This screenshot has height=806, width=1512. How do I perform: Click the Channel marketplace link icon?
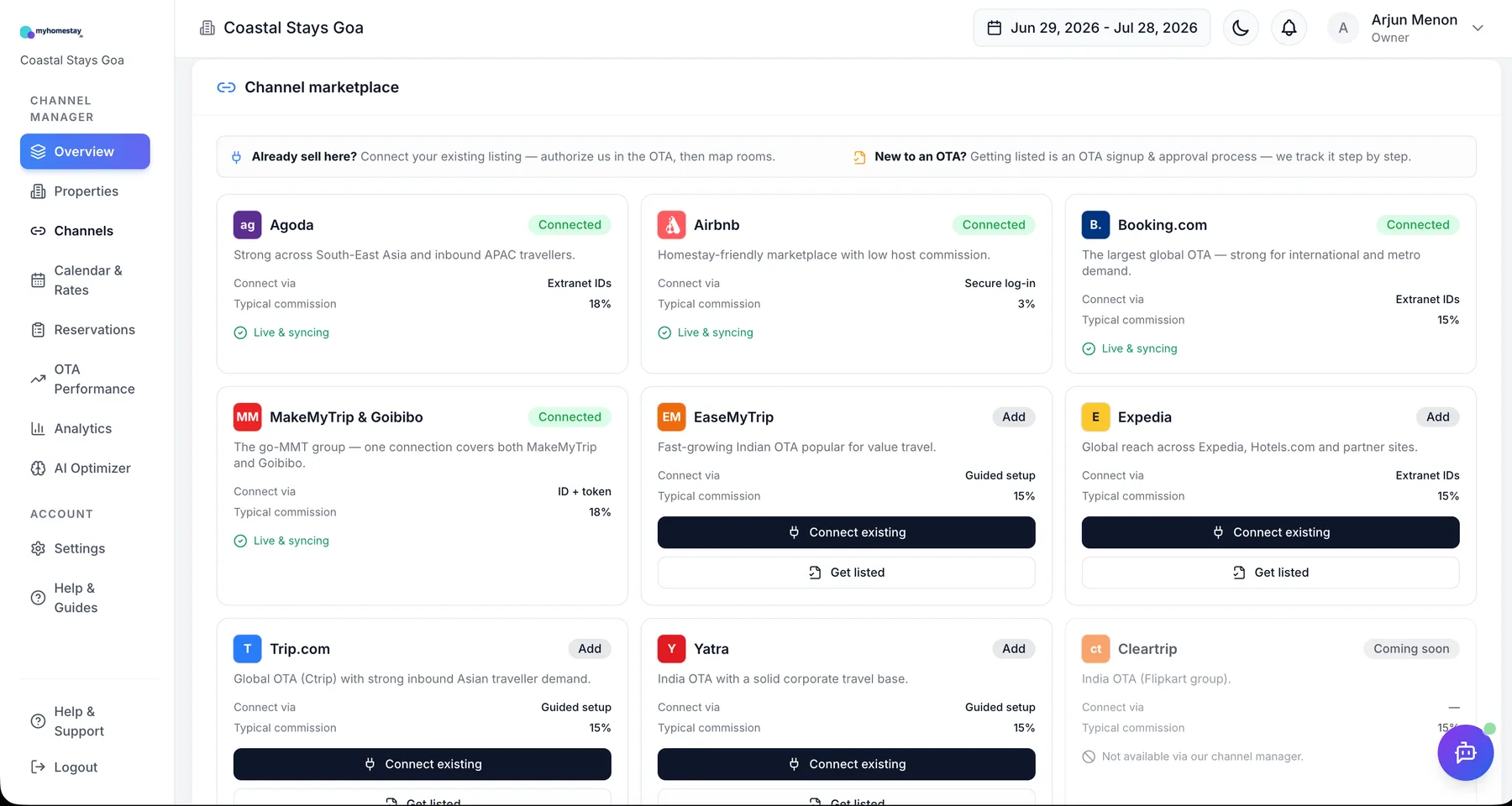point(226,87)
